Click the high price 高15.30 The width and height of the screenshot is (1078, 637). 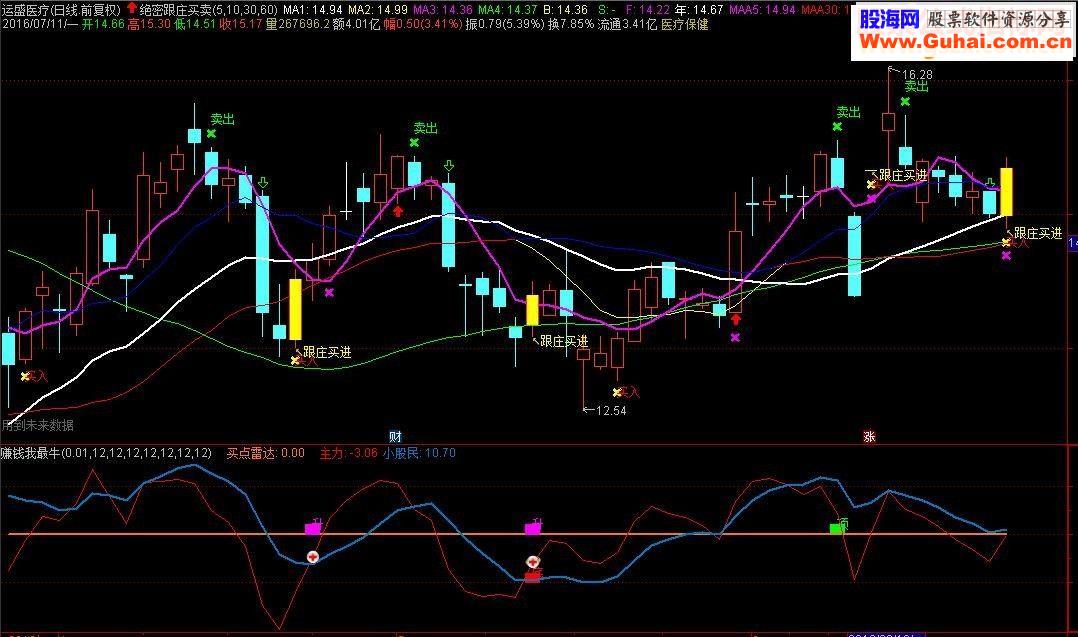coord(149,25)
